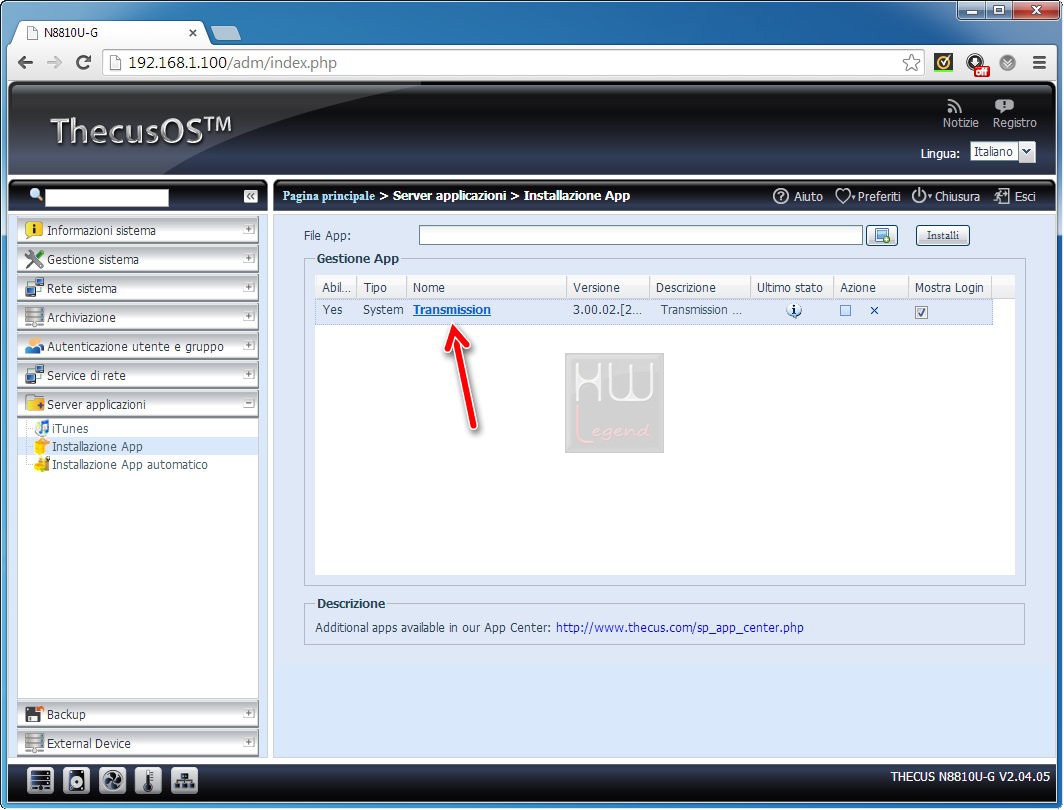1064x810 pixels.
Task: Click the Informazioni sistema info icon
Action: [33, 229]
